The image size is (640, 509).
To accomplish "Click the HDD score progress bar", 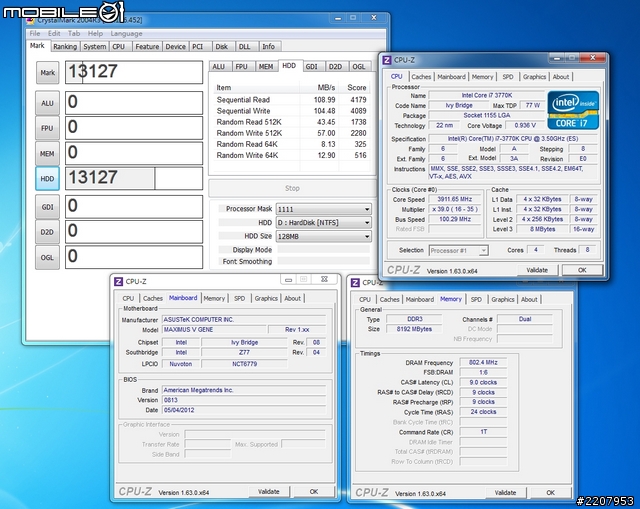I will [134, 178].
